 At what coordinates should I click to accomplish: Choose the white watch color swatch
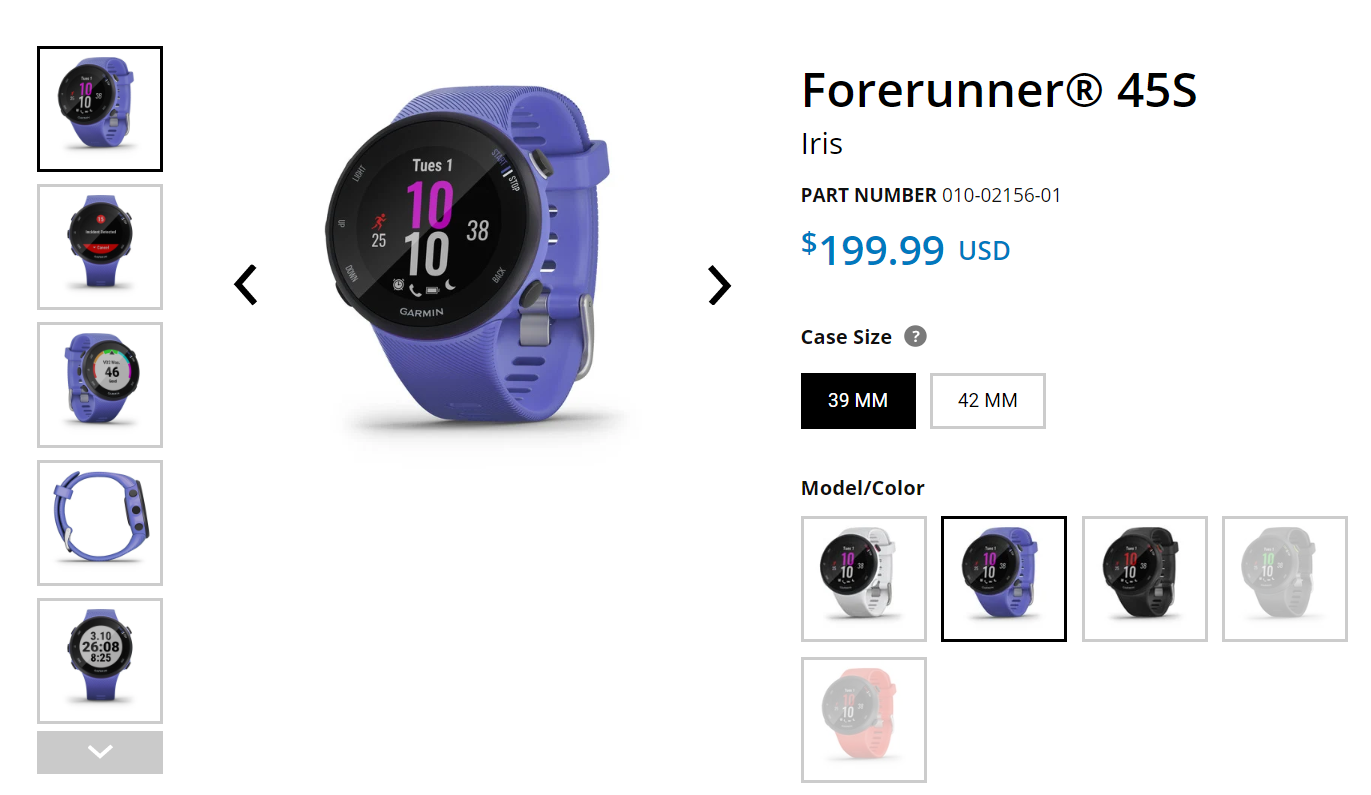click(x=864, y=579)
